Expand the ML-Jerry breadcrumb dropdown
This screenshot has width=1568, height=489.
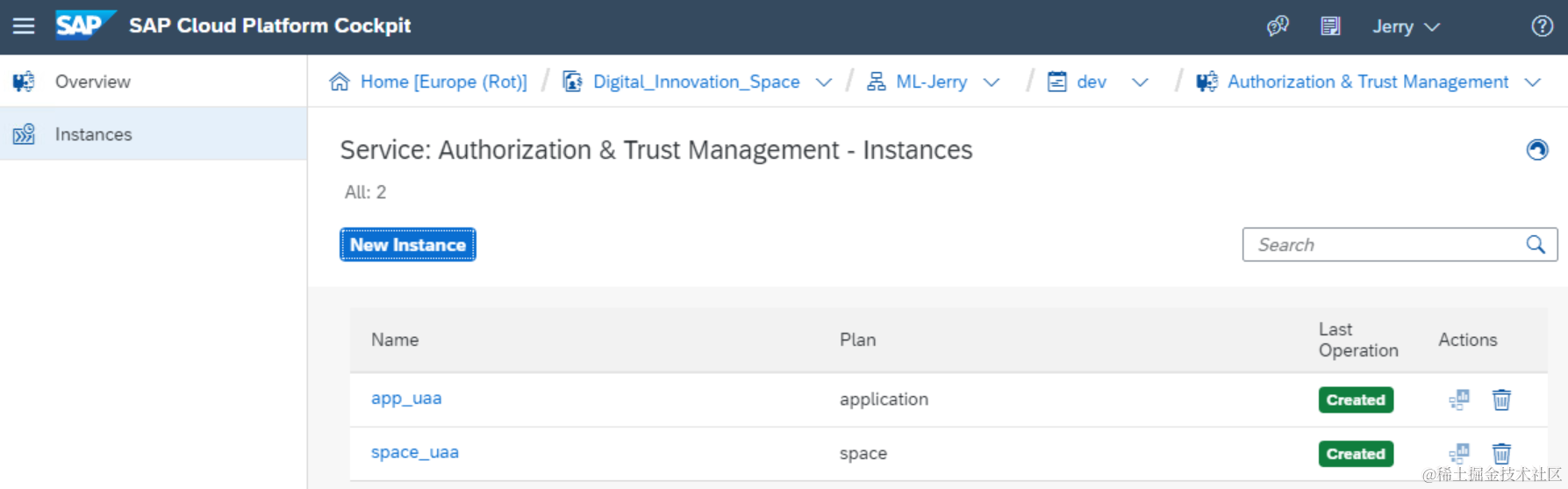pos(992,83)
